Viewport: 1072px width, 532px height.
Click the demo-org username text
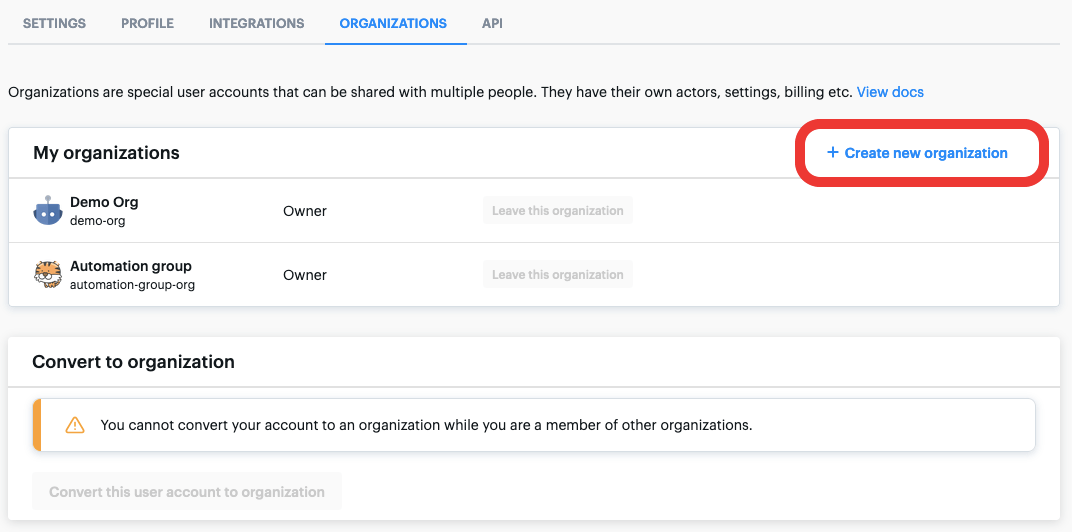pyautogui.click(x=97, y=221)
